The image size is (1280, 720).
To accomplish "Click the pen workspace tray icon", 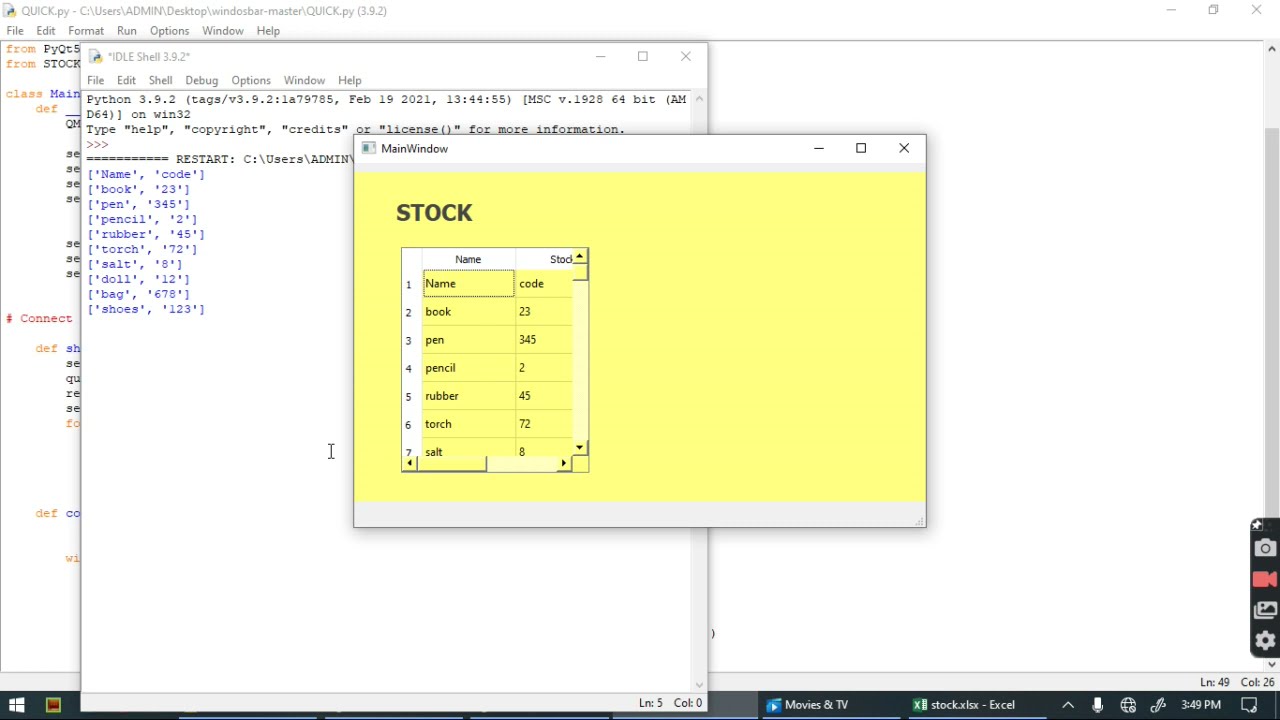I will point(1158,705).
